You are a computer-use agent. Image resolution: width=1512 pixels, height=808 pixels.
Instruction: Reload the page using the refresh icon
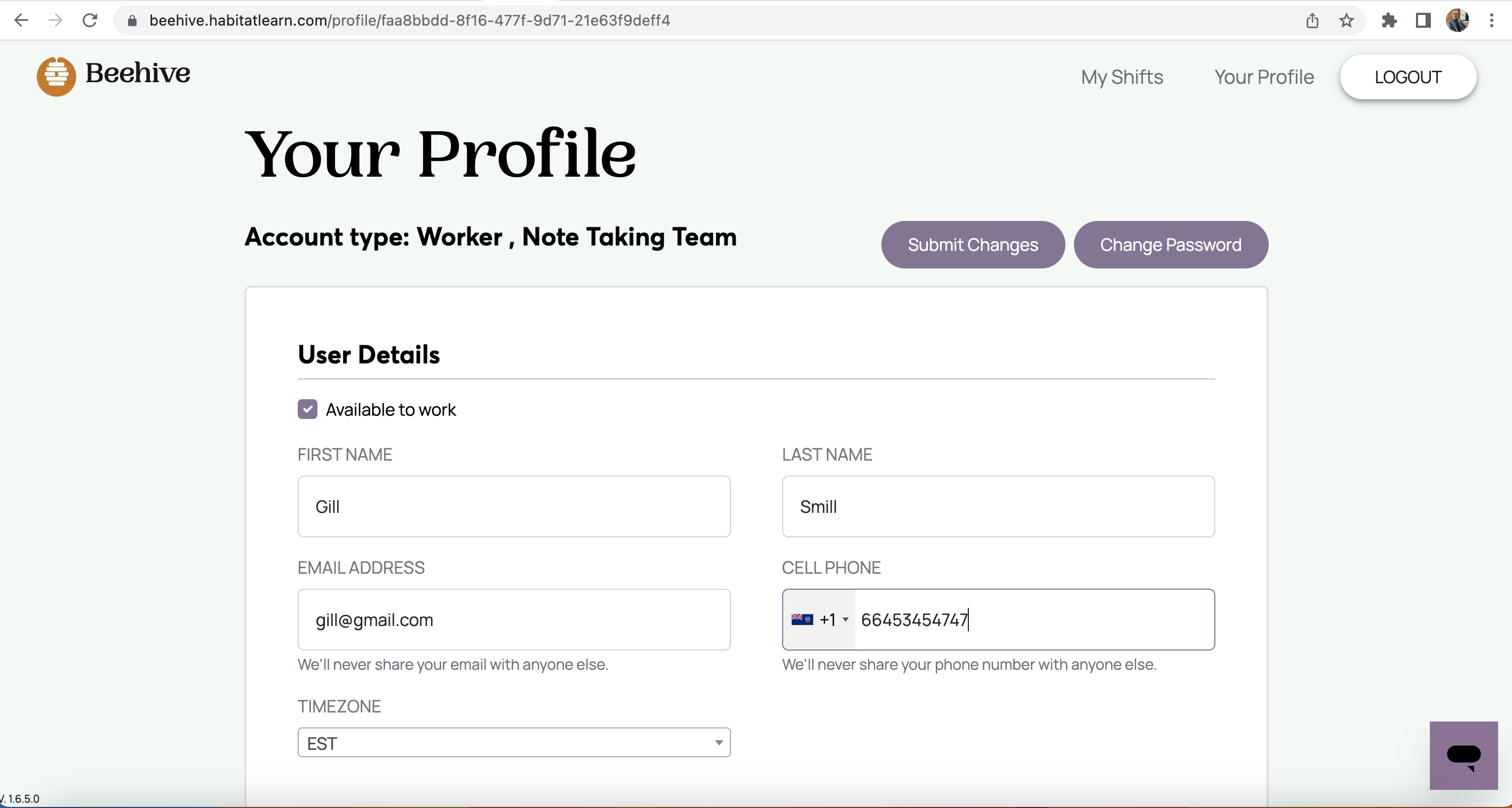[x=89, y=20]
